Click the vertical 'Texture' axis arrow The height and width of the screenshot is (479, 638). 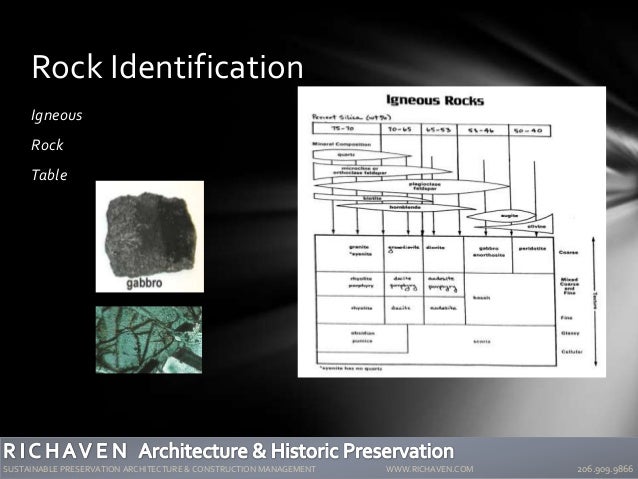coord(595,301)
